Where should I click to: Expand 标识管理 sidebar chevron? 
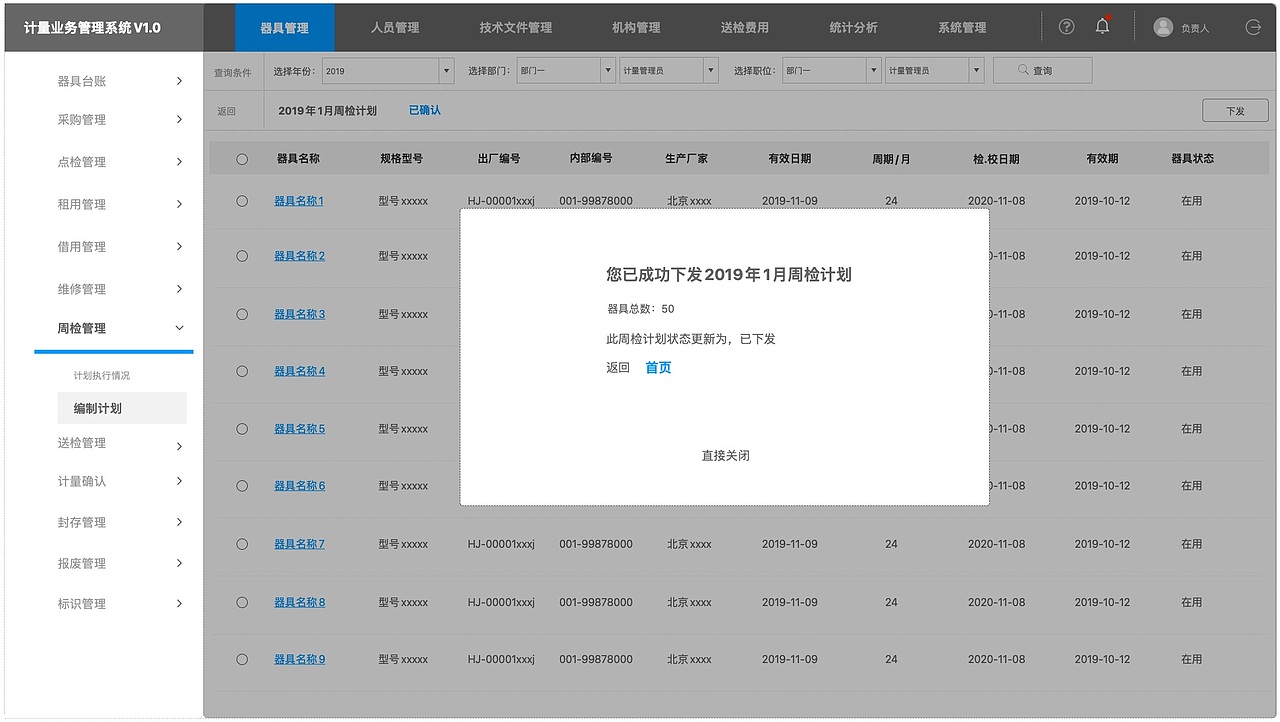click(179, 603)
